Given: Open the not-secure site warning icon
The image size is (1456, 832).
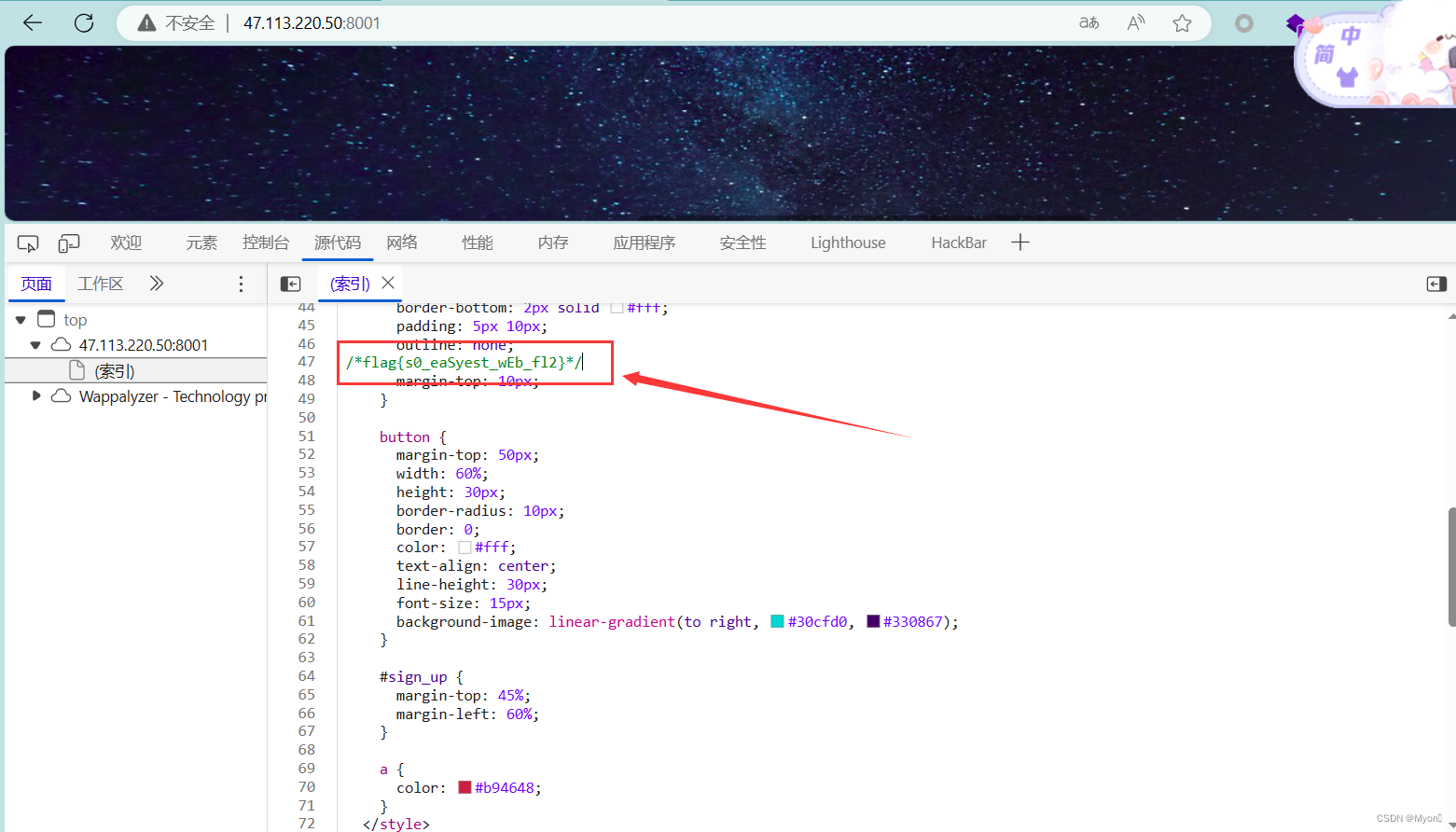Looking at the screenshot, I should (x=146, y=22).
